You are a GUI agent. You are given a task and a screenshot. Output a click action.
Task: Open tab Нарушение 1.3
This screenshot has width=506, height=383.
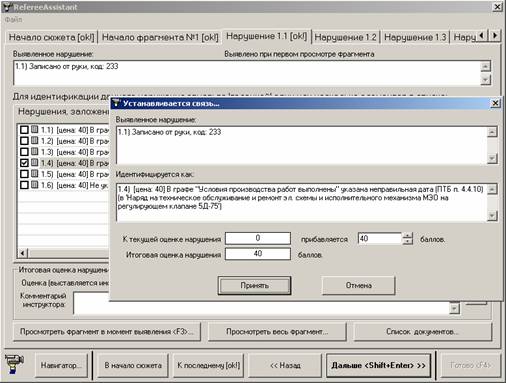pyautogui.click(x=415, y=37)
